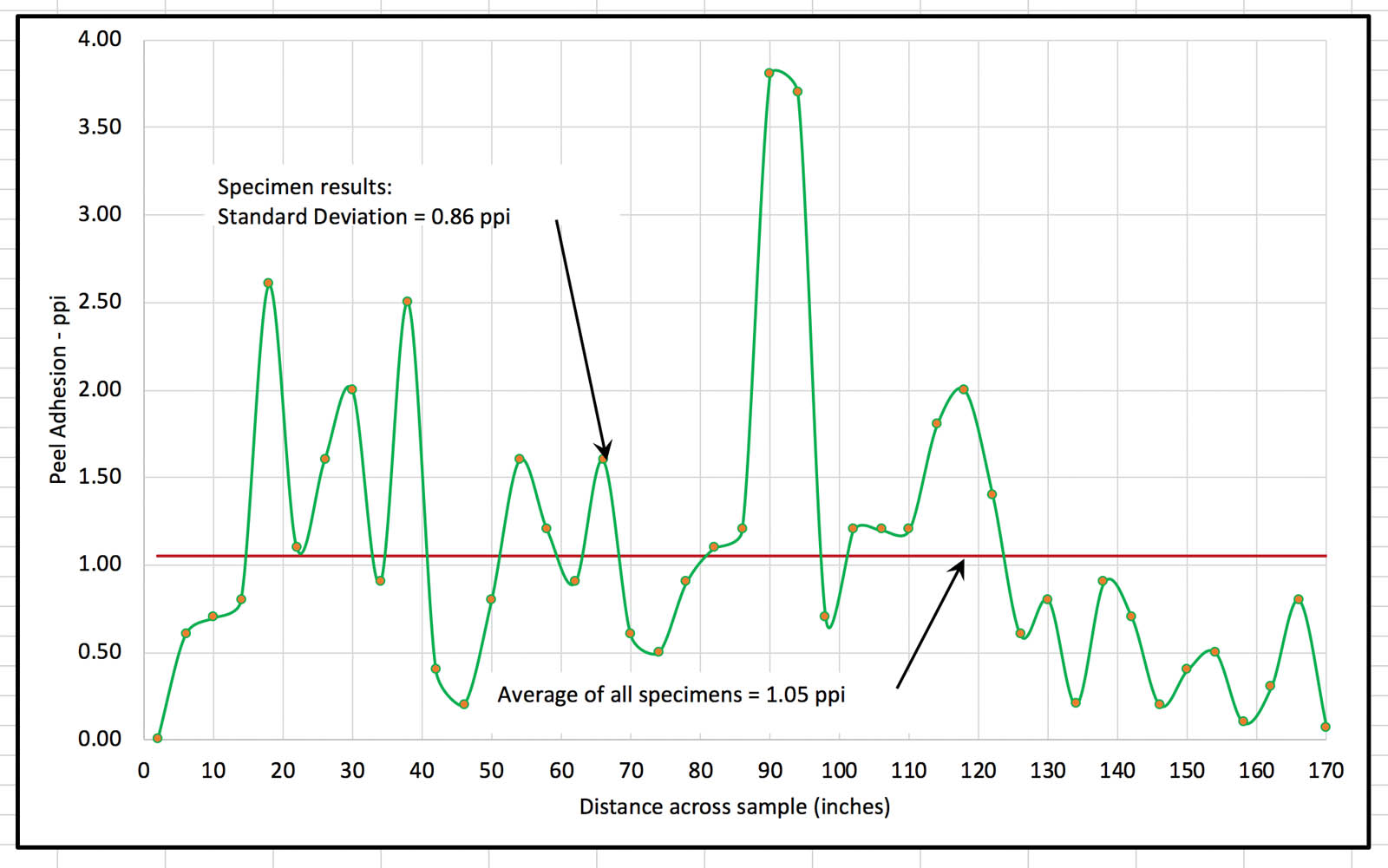Select the 'Distance across sample (inches)' axis title
The image size is (1388, 868).
point(734,806)
